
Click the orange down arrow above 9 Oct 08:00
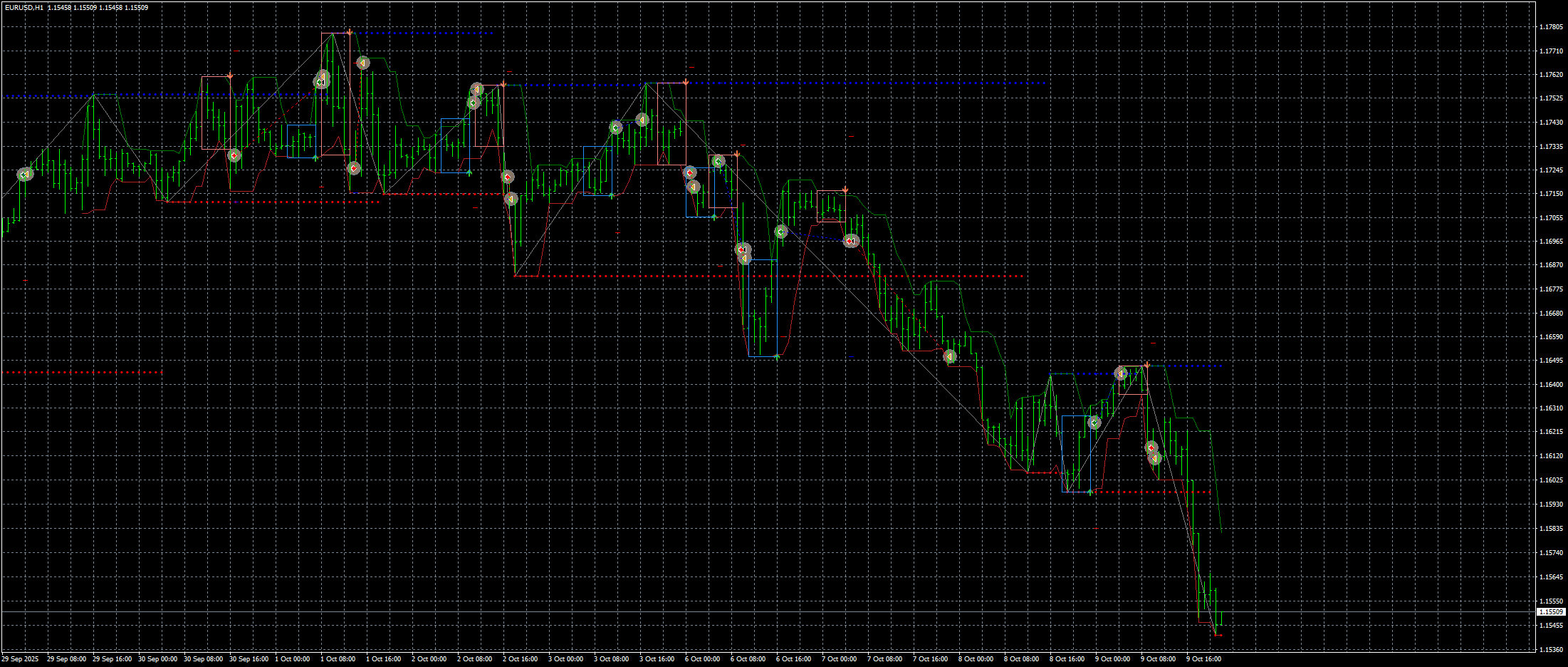[1146, 365]
